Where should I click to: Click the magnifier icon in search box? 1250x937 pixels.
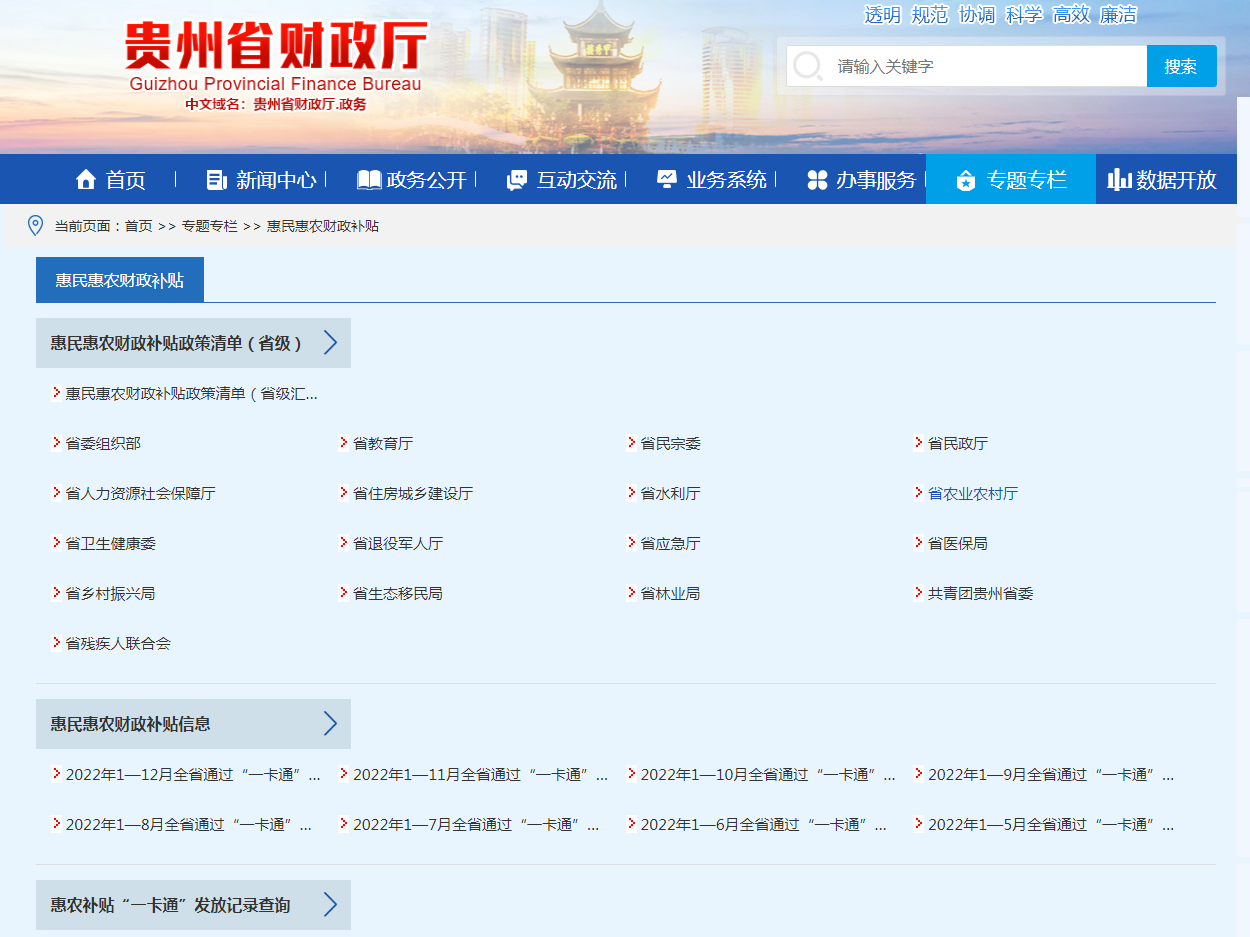pos(807,67)
